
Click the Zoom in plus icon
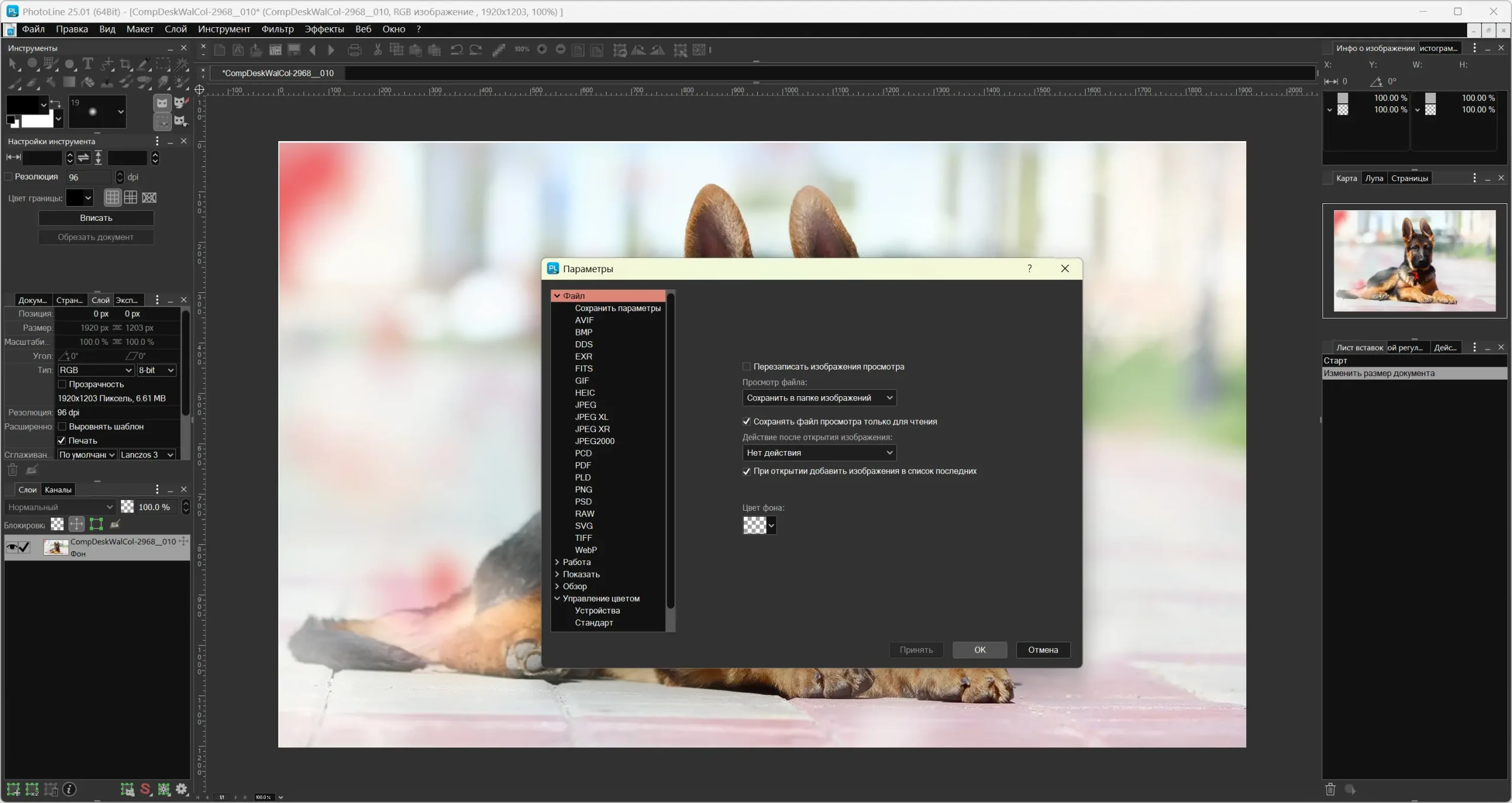[542, 50]
